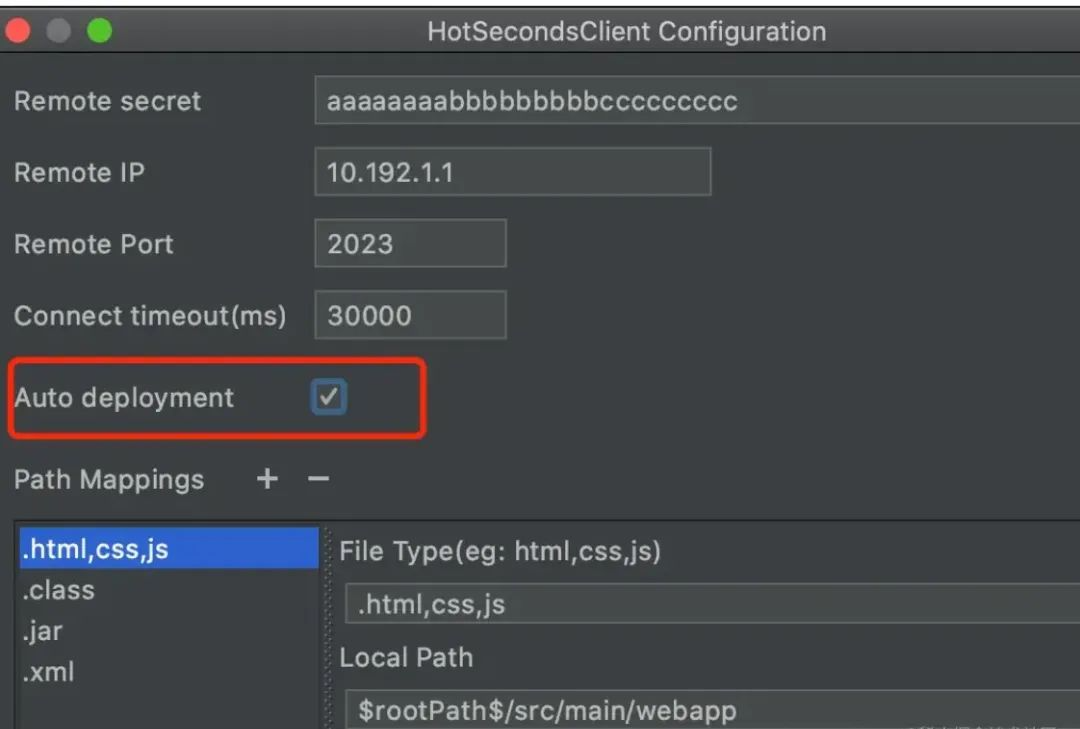
Task: Click the Local Path input field
Action: pyautogui.click(x=712, y=709)
